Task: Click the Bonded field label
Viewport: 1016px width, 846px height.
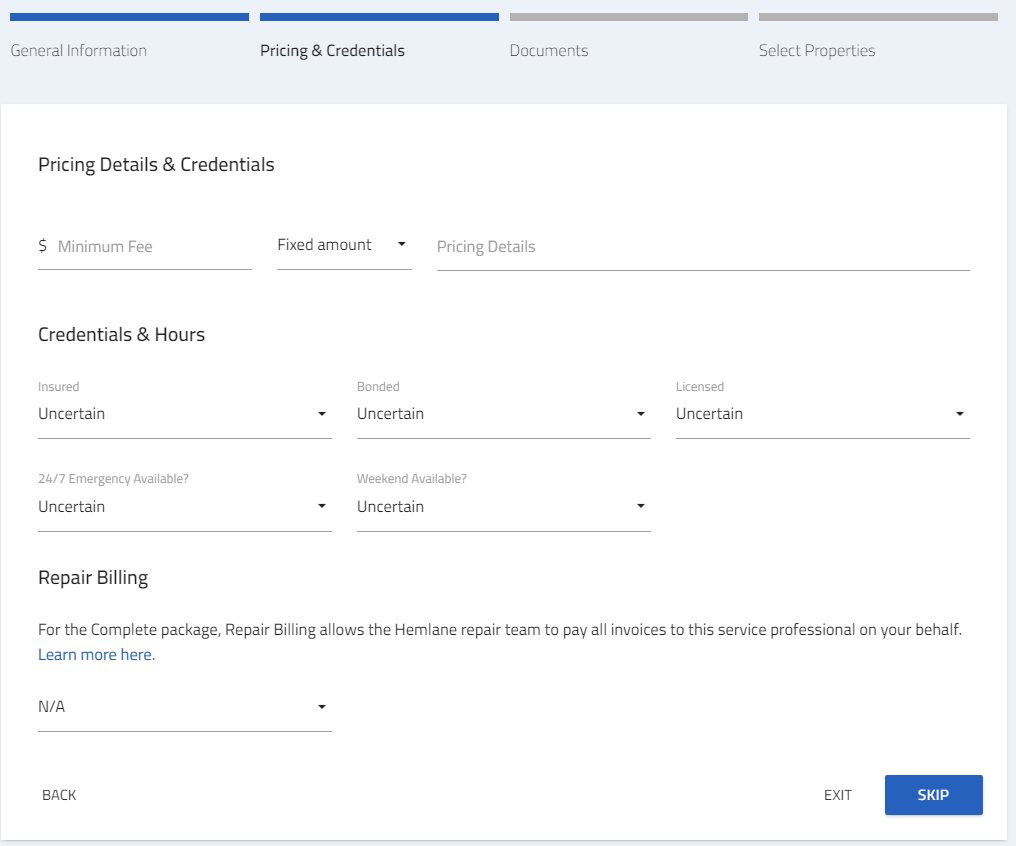Action: 378,387
